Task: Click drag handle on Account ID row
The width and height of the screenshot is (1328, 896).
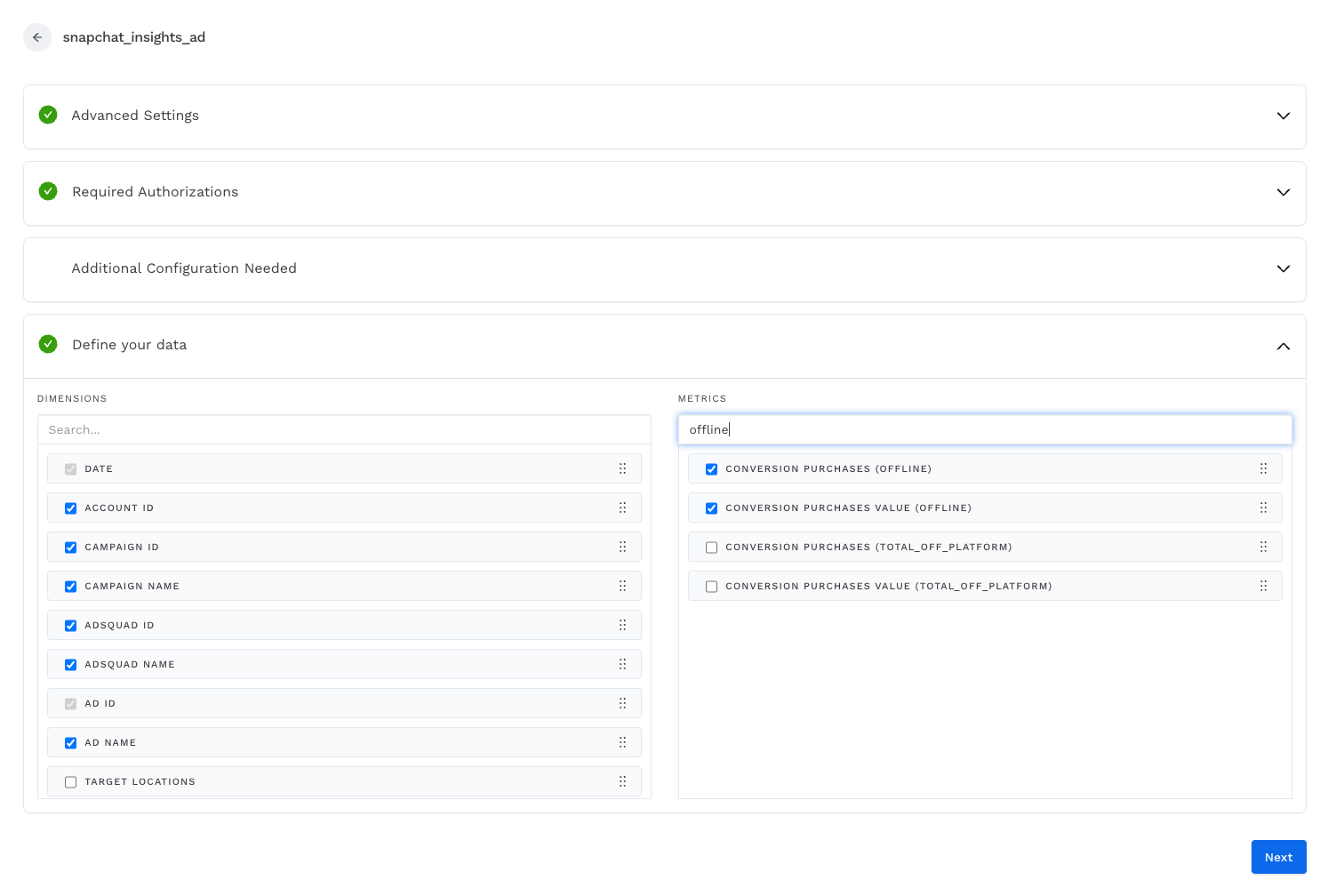Action: tap(622, 508)
